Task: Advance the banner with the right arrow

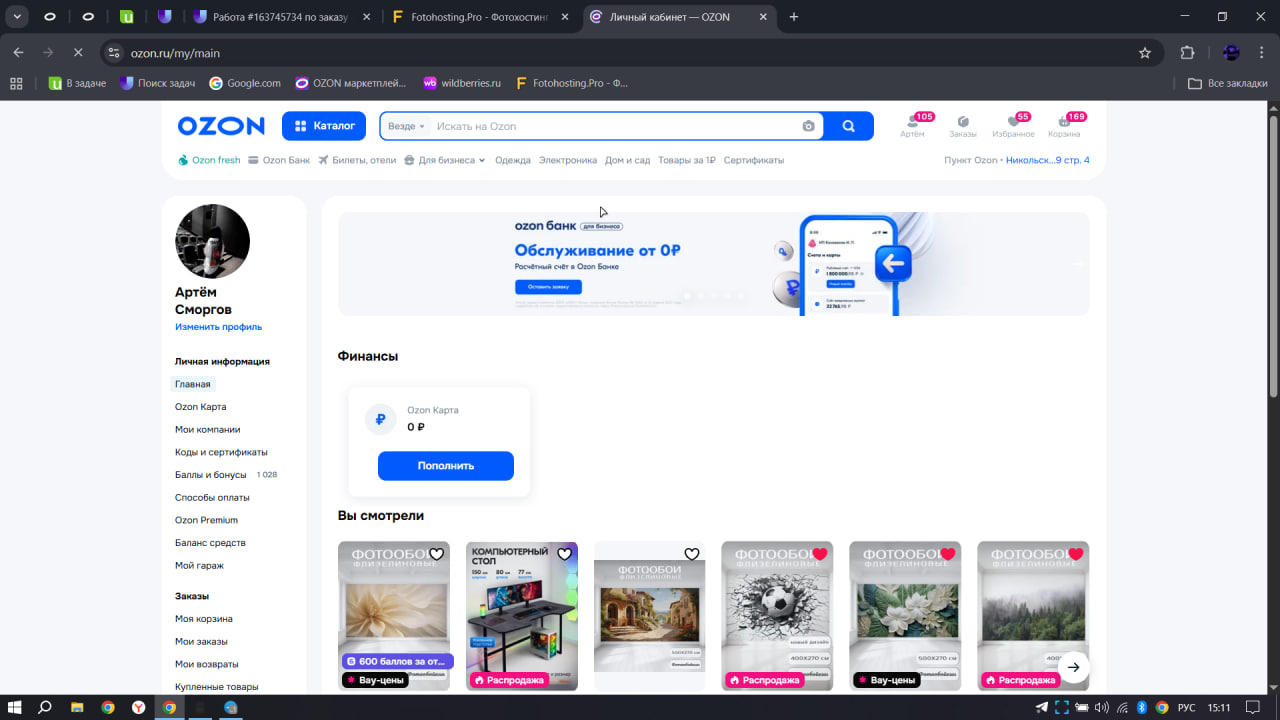Action: [1077, 264]
